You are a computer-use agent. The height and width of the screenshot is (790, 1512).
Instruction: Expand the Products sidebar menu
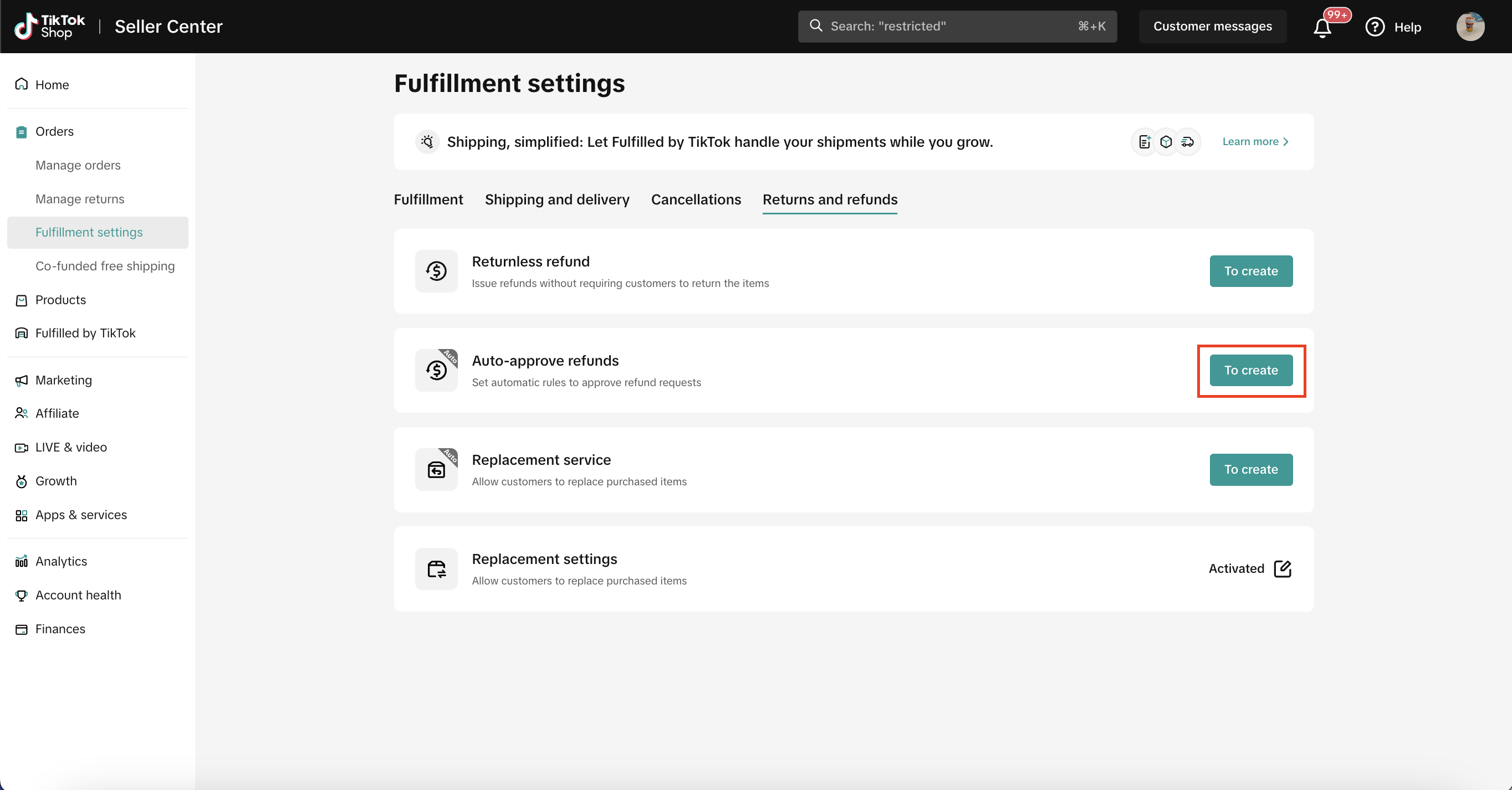tap(60, 300)
